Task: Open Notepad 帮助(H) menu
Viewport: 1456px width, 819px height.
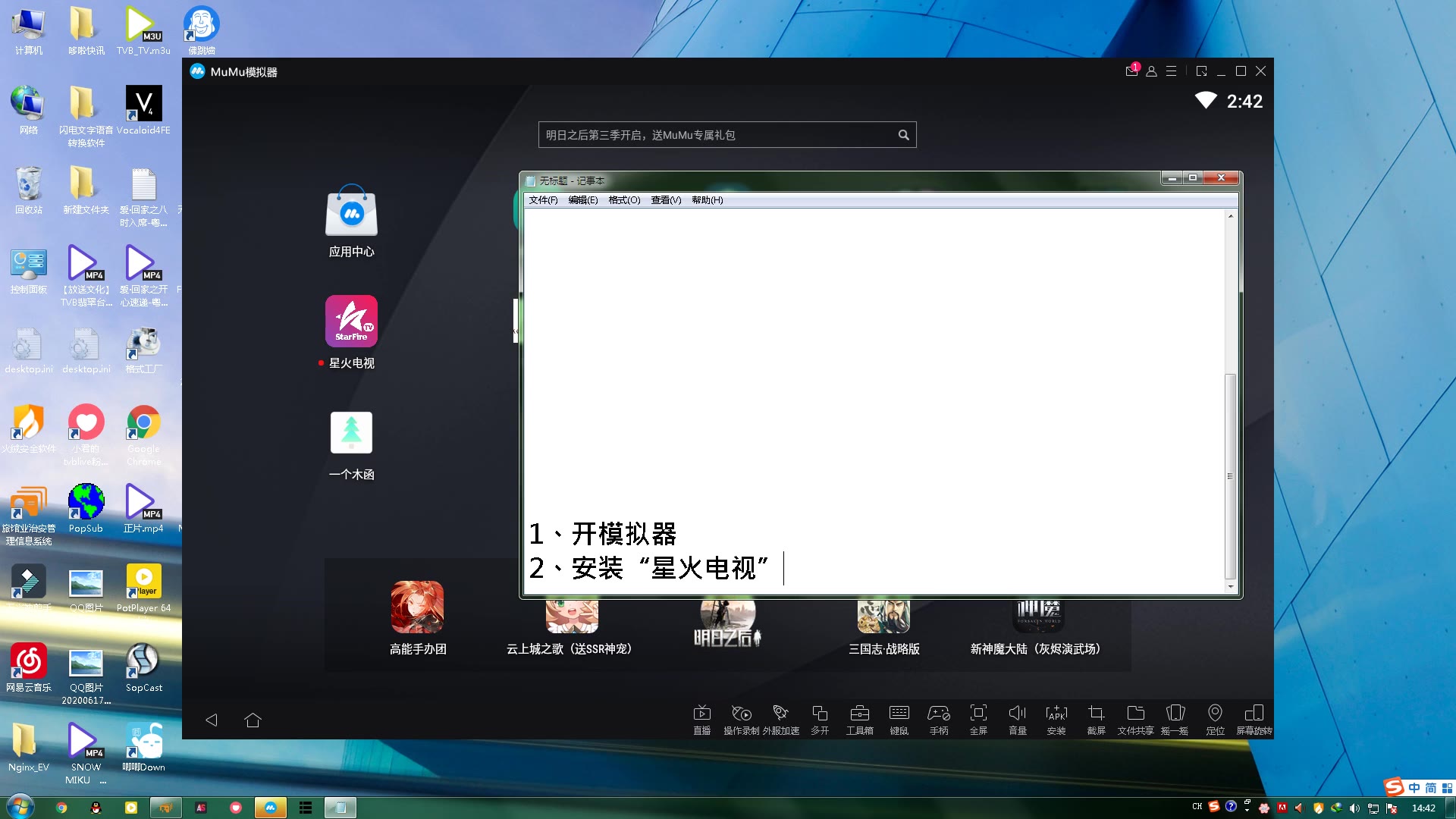Action: click(x=707, y=200)
